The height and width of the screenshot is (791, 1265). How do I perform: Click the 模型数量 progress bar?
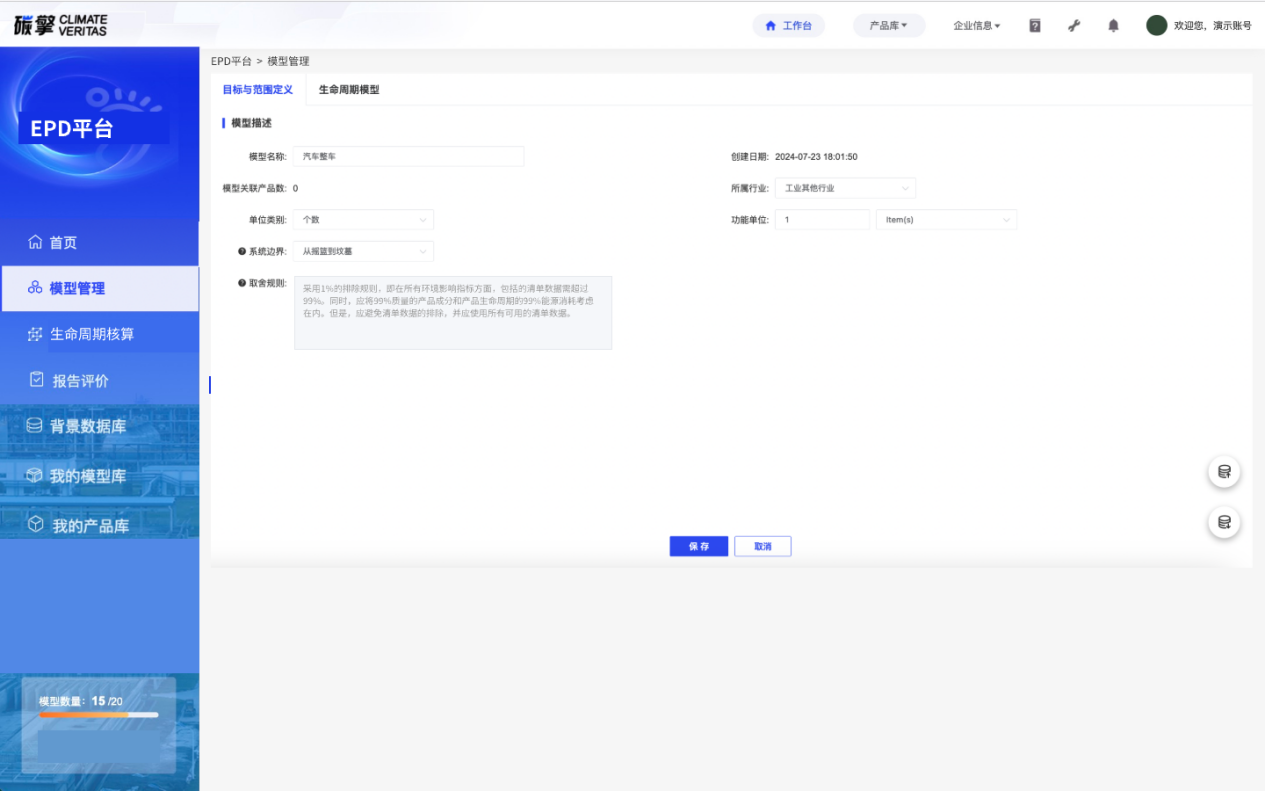98,715
